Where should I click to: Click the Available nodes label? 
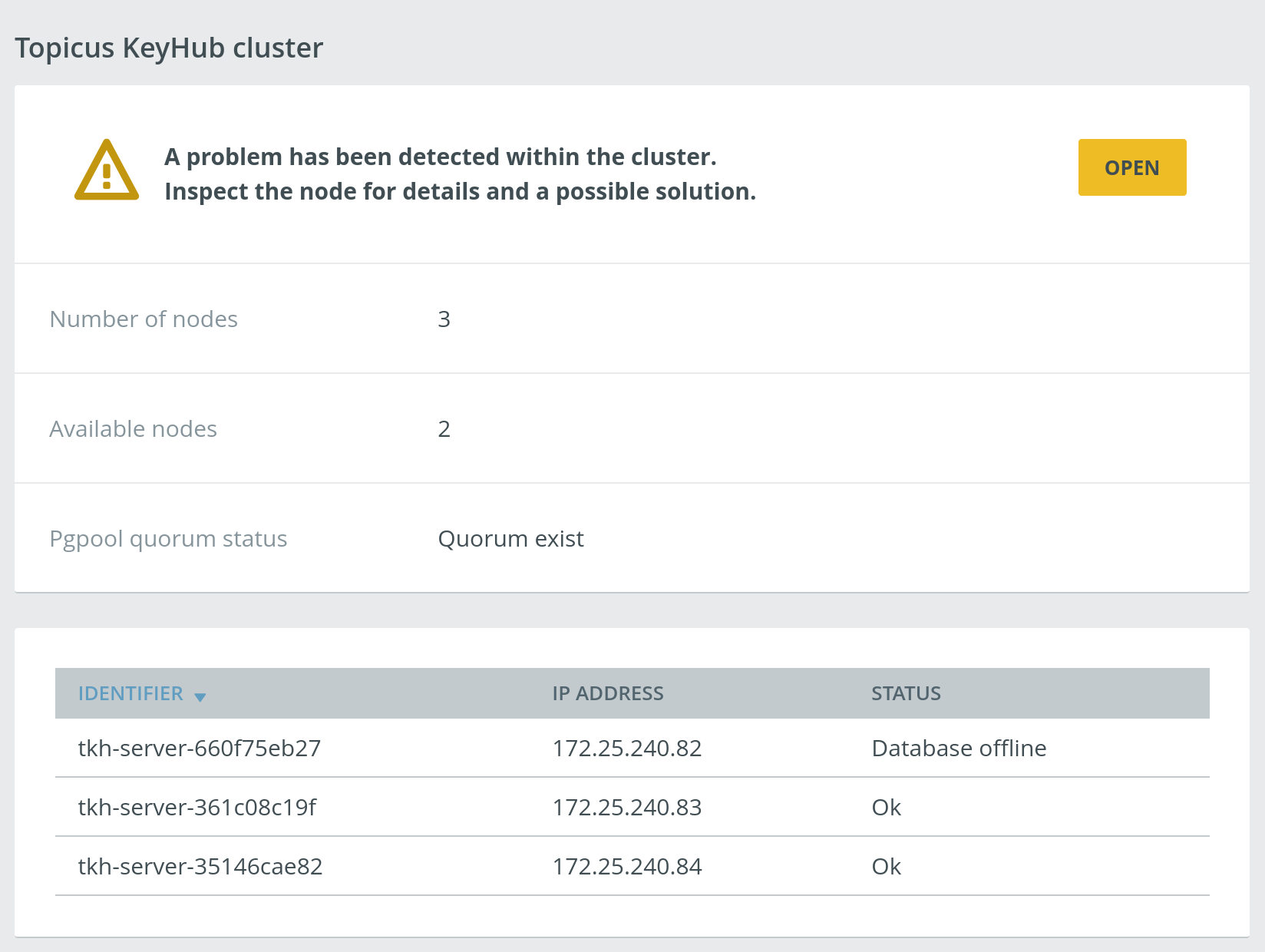click(x=134, y=428)
